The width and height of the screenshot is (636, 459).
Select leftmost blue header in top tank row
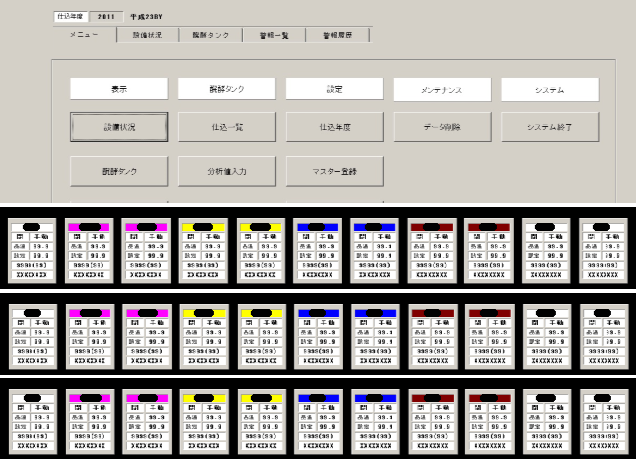[317, 227]
